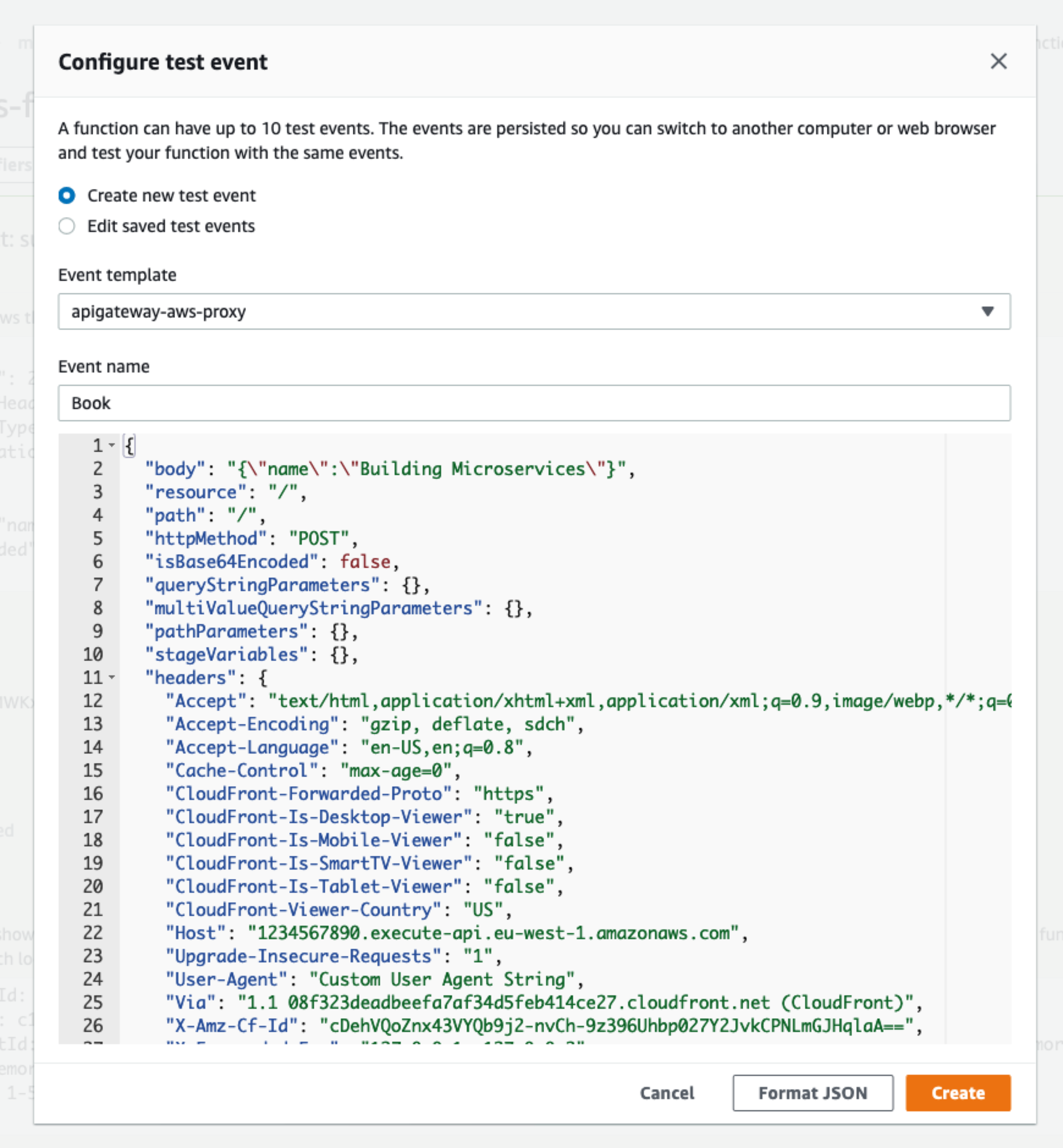Click the dropdown arrow beside apigateway-aws-proxy
Screen dimensions: 1063x1148
click(987, 311)
